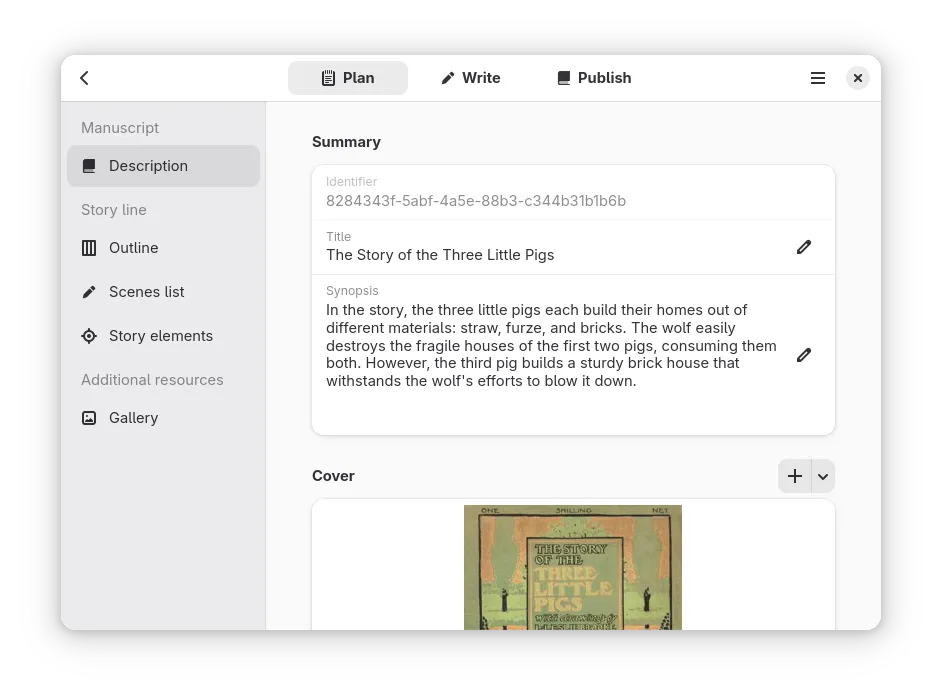Screen dimensions: 942x697
Task: Close the window with X button
Action: coord(857,78)
